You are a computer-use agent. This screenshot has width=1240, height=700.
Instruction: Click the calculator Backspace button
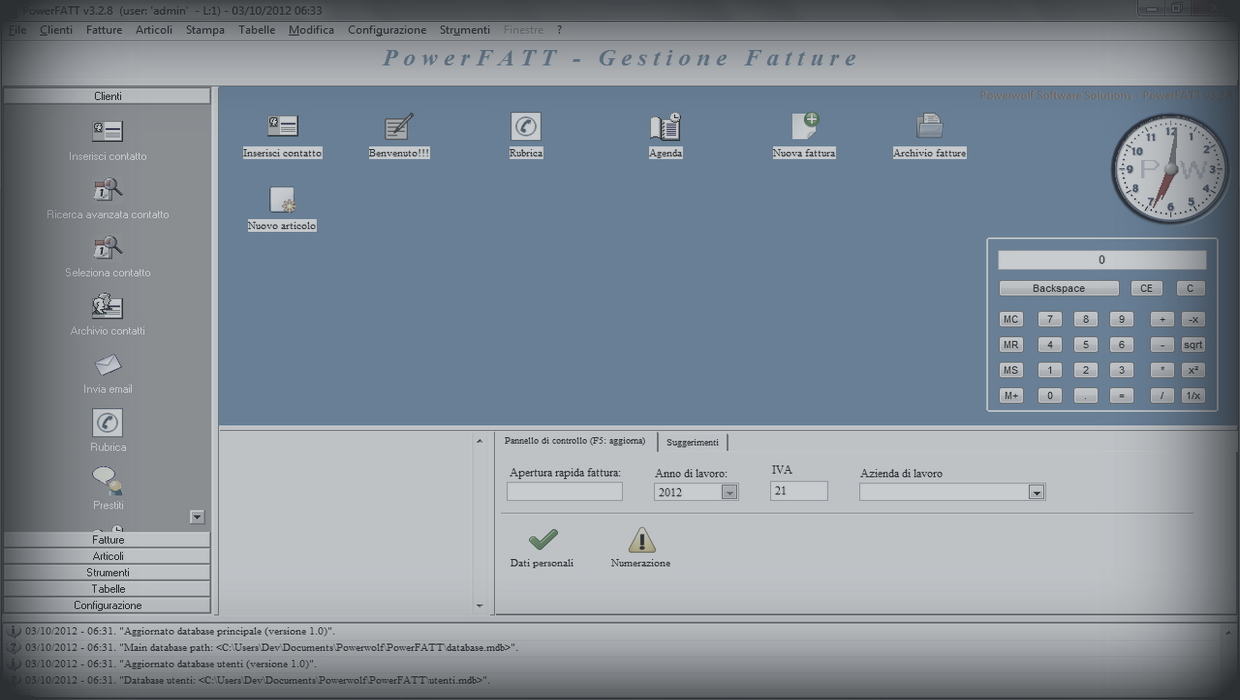click(1059, 288)
